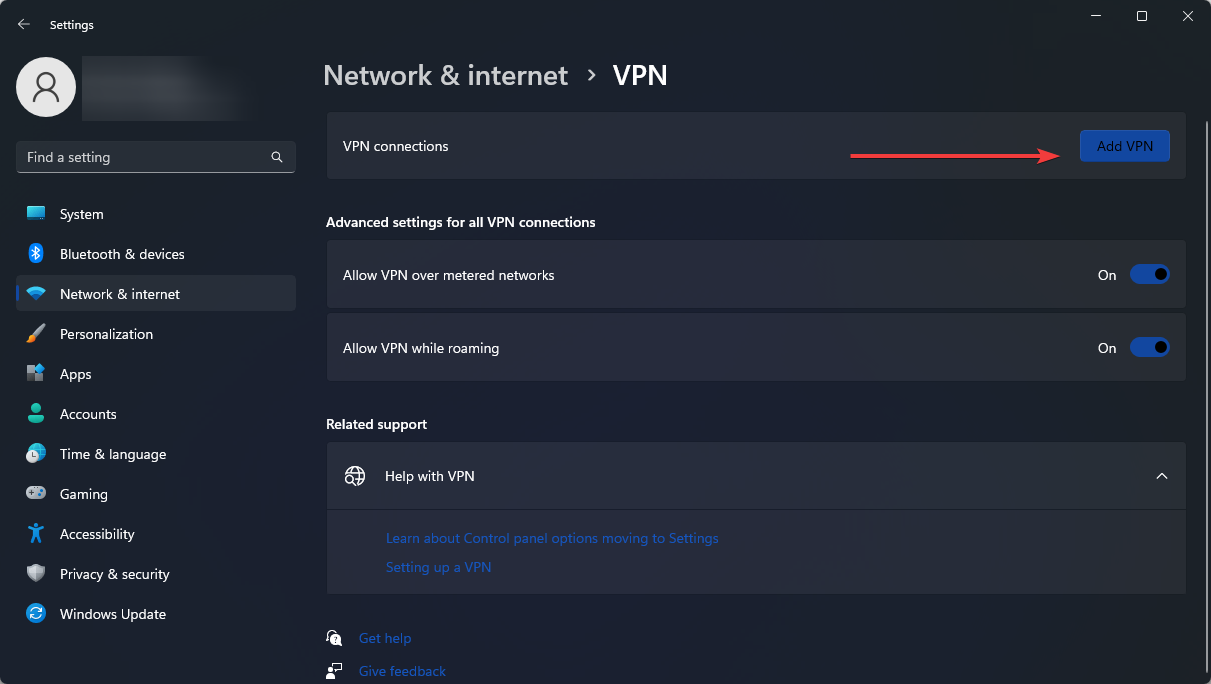Screen dimensions: 1211x684
Task: Open the Apps icon in sidebar
Action: (x=36, y=374)
